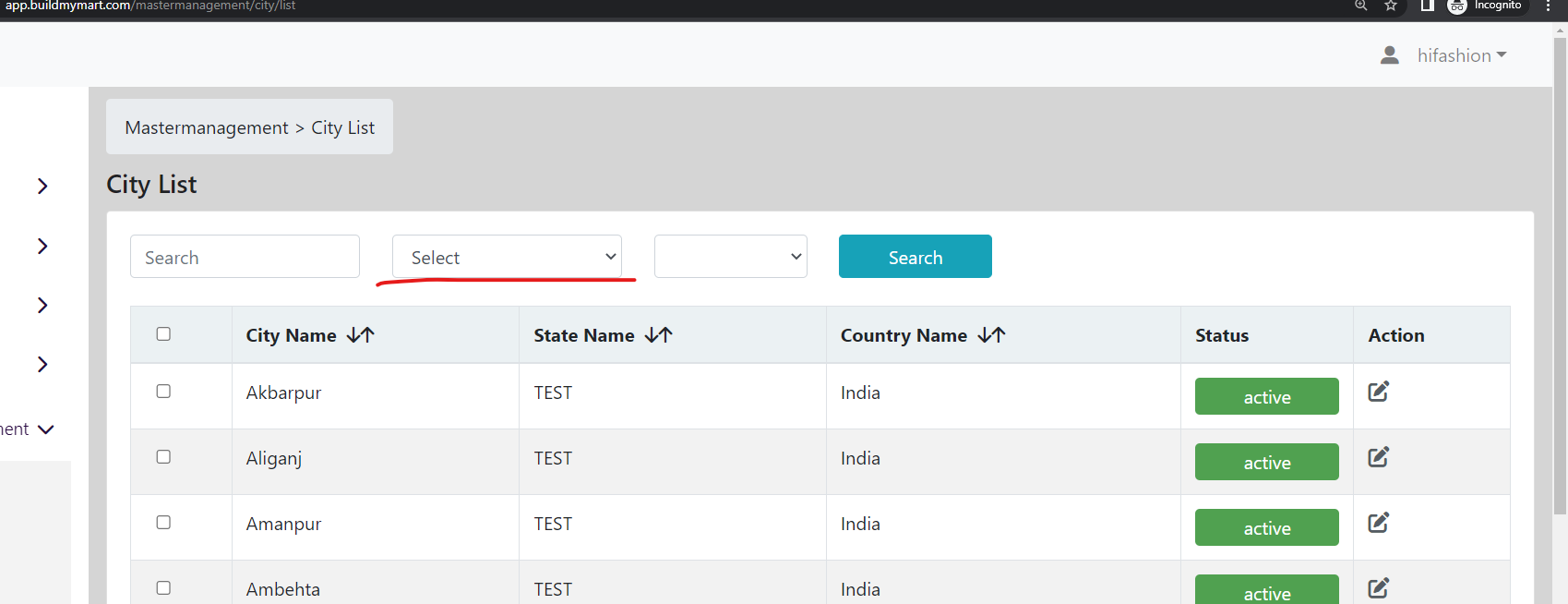Viewport: 1568px width, 604px height.
Task: Sort table by City Name
Action: (360, 335)
